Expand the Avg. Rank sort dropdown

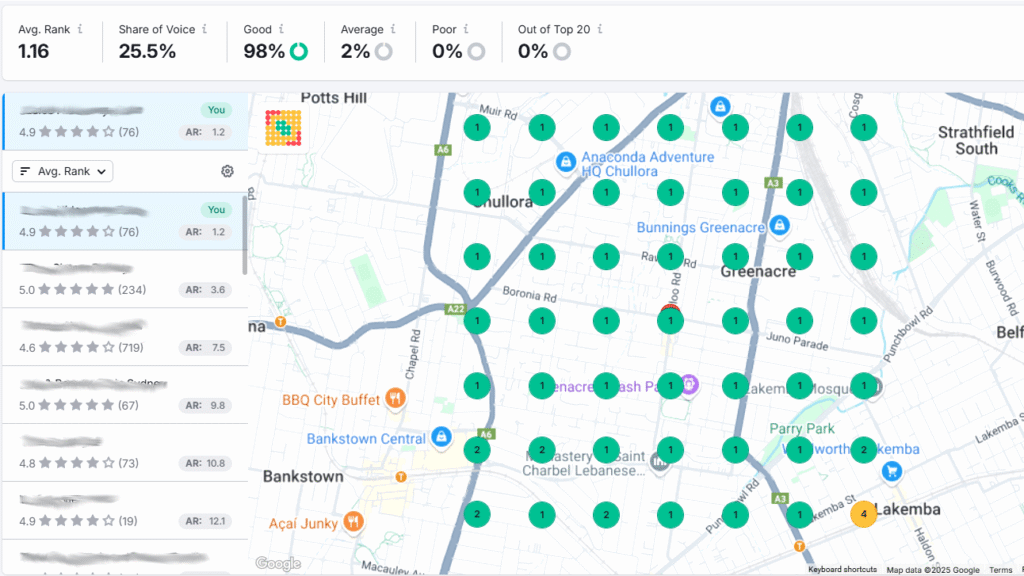click(x=62, y=171)
